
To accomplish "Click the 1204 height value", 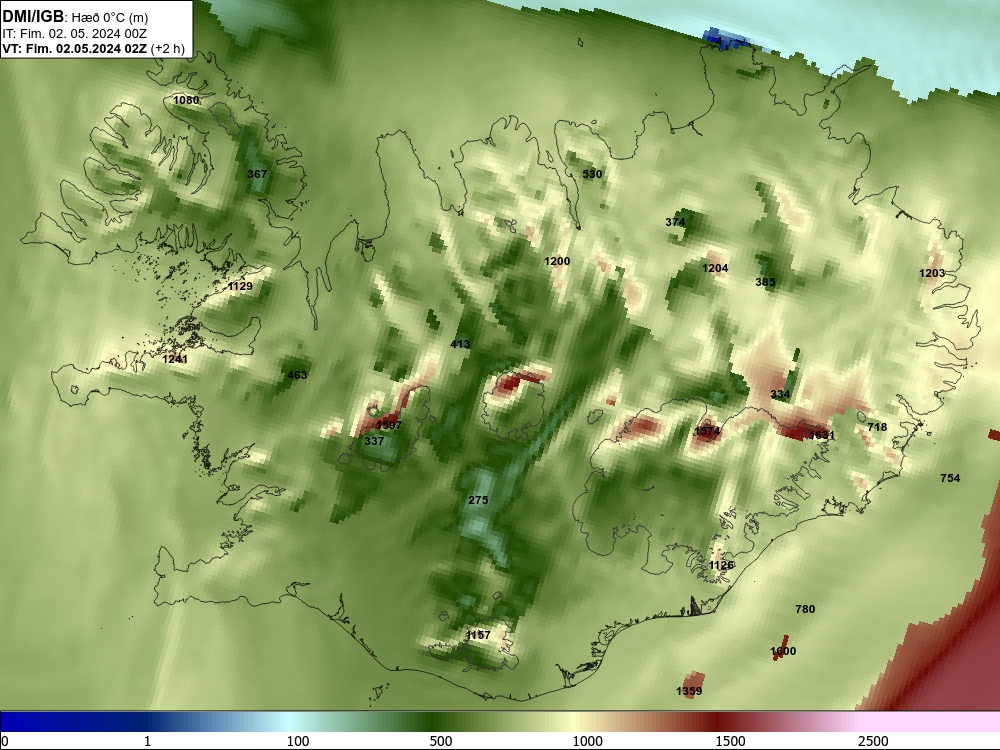I will pyautogui.click(x=716, y=268).
